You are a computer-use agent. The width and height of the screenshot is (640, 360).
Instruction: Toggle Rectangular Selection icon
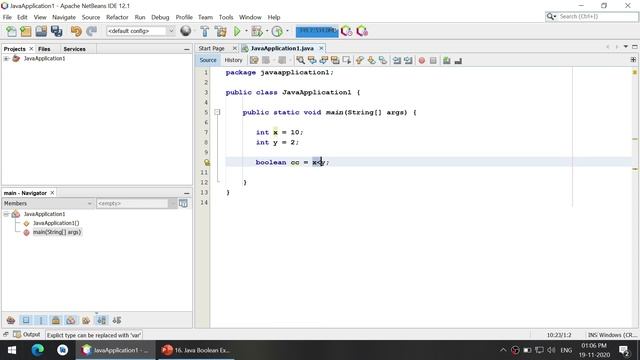(x=347, y=60)
